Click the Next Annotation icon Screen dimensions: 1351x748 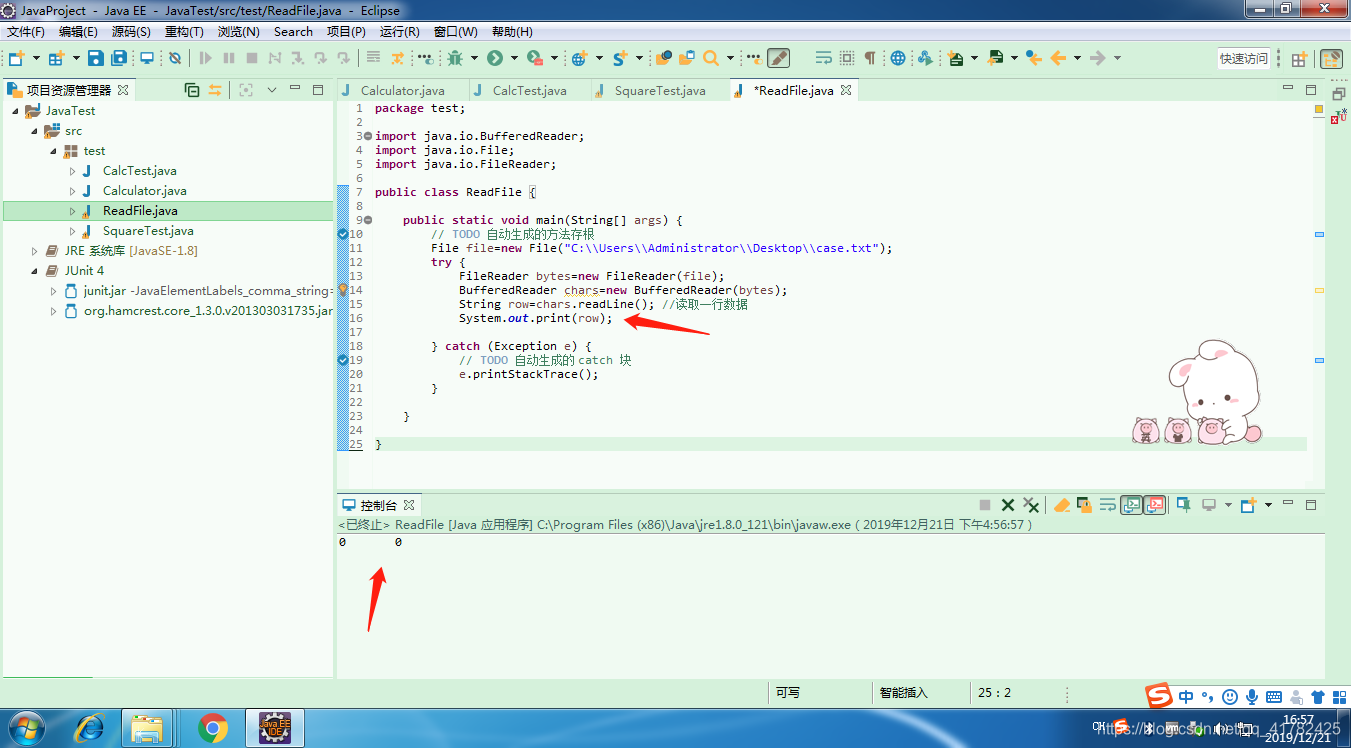pos(957,58)
